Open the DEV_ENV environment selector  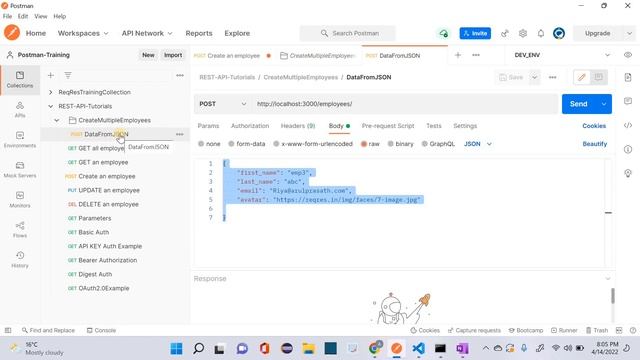coord(562,55)
